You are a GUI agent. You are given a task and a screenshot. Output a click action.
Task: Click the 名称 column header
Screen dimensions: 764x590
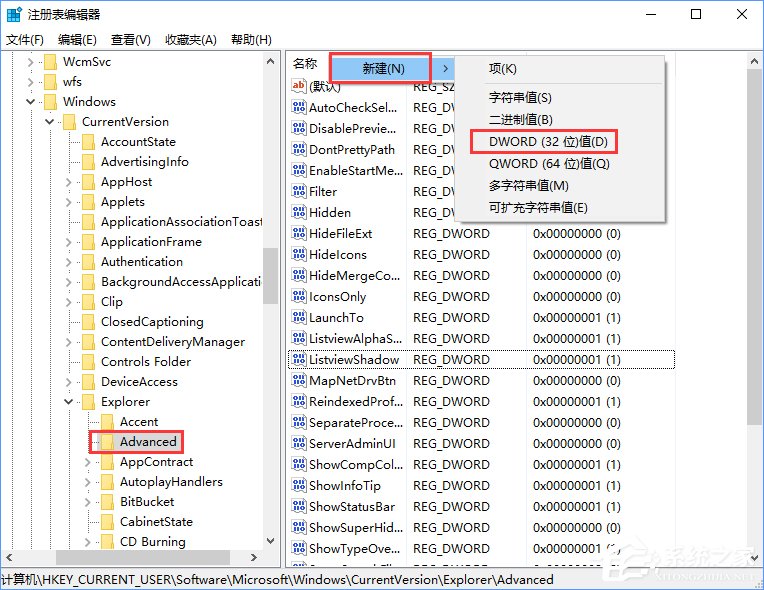pos(306,64)
